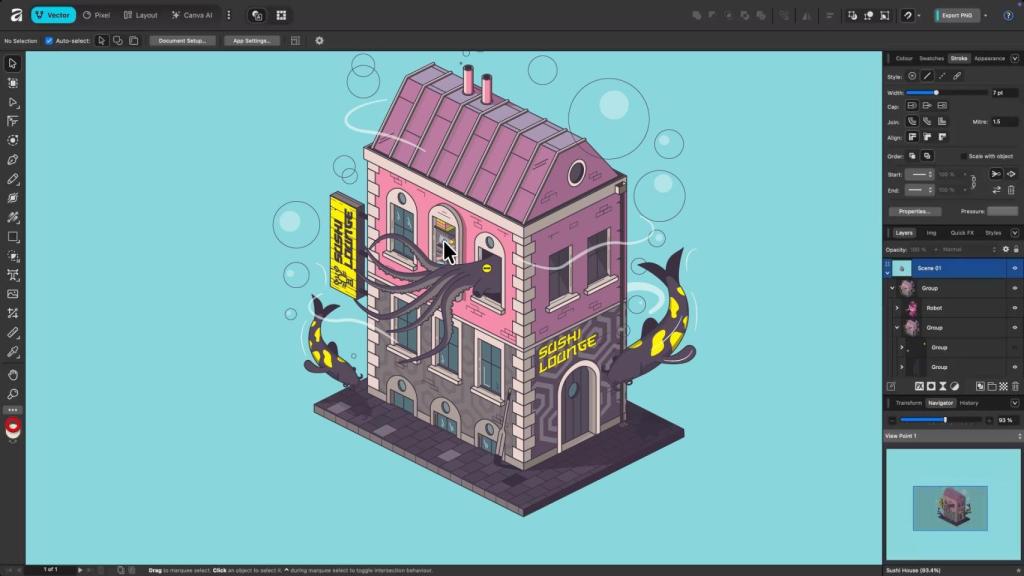Select the Hand view tool
The image size is (1024, 576).
pos(13,374)
